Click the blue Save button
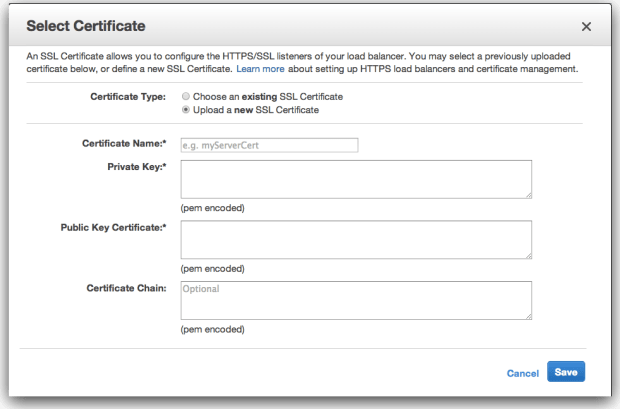 [566, 371]
